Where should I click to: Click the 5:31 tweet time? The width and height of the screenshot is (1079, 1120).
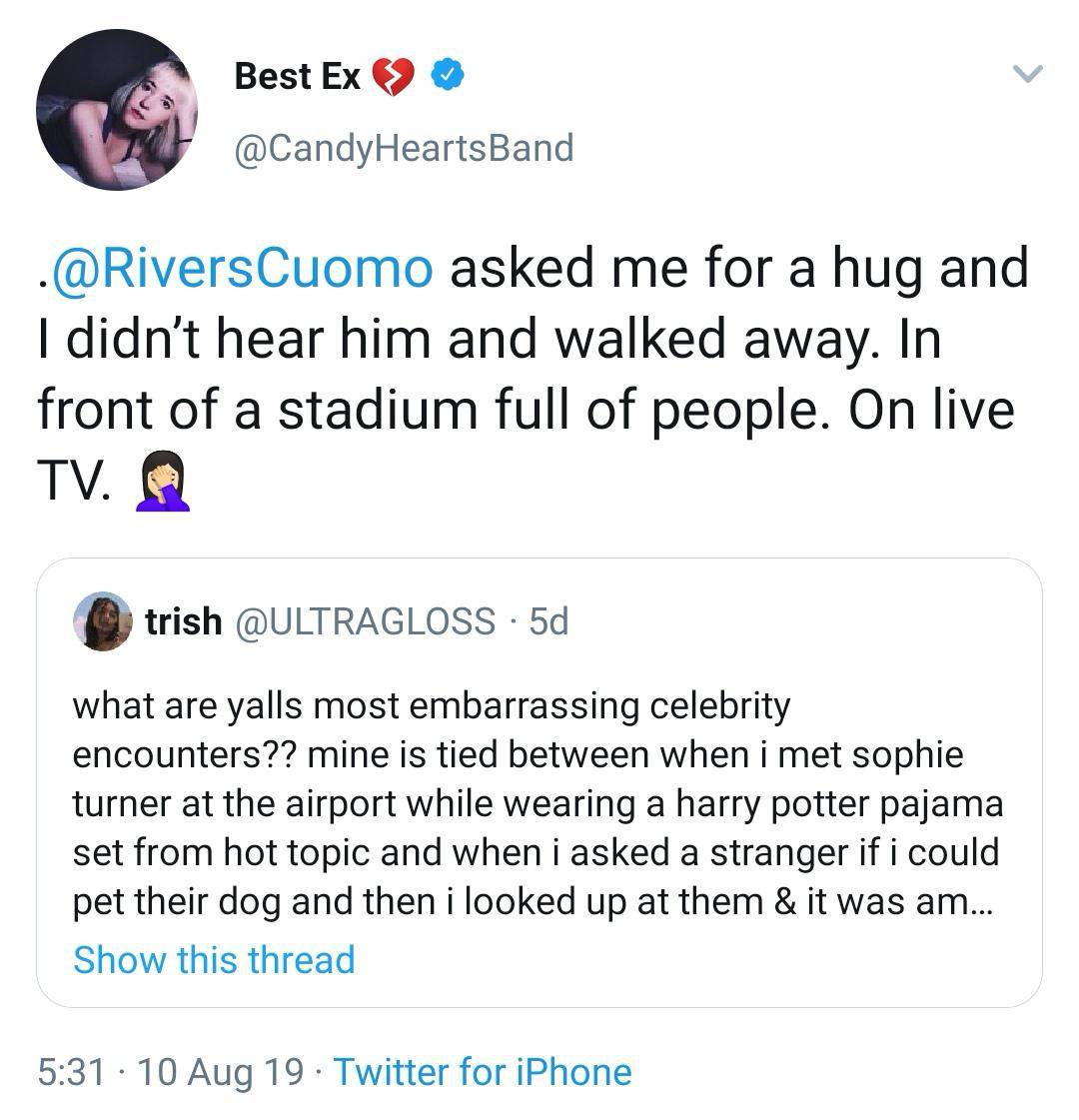pyautogui.click(x=71, y=1072)
